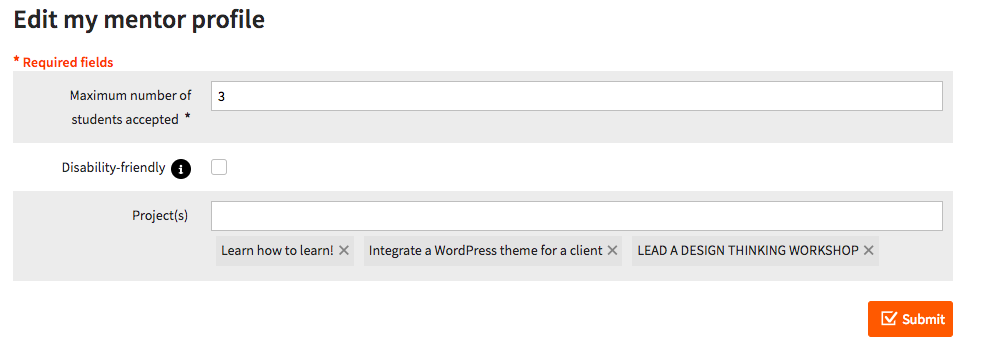Select the "Integrate a WordPress theme for a client" tag text
1003x360 pixels.
[x=486, y=251]
